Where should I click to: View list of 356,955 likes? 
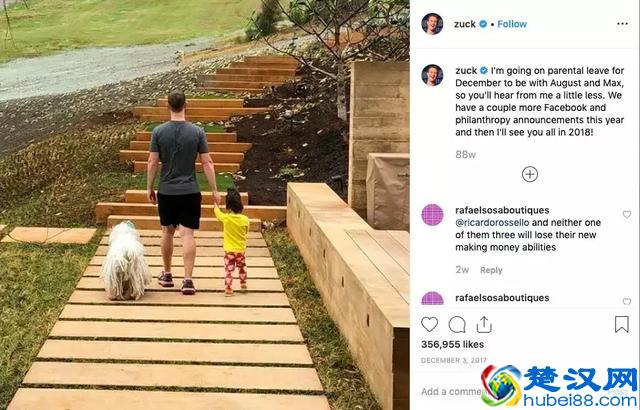[x=452, y=344]
